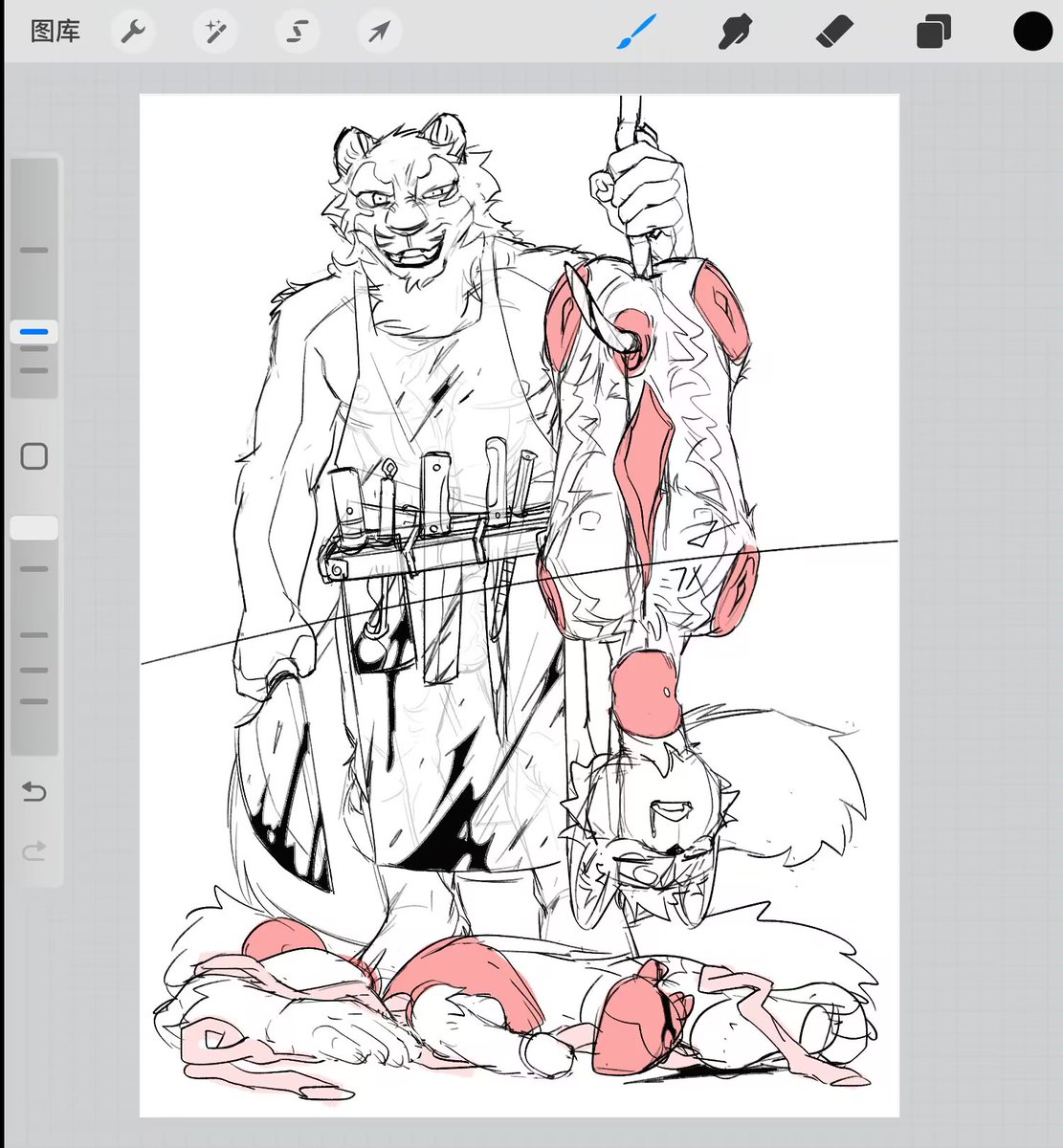Open the Selection tool

pos(297,33)
